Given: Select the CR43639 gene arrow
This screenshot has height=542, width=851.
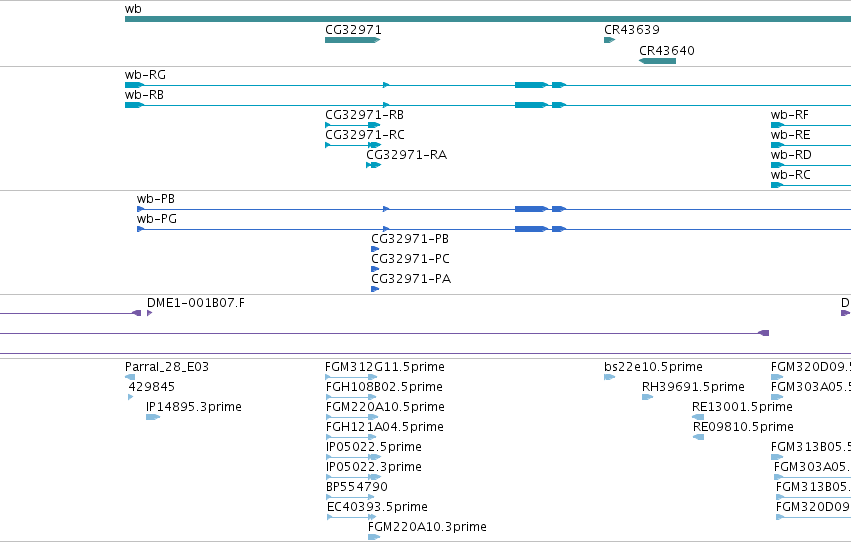Looking at the screenshot, I should (609, 40).
